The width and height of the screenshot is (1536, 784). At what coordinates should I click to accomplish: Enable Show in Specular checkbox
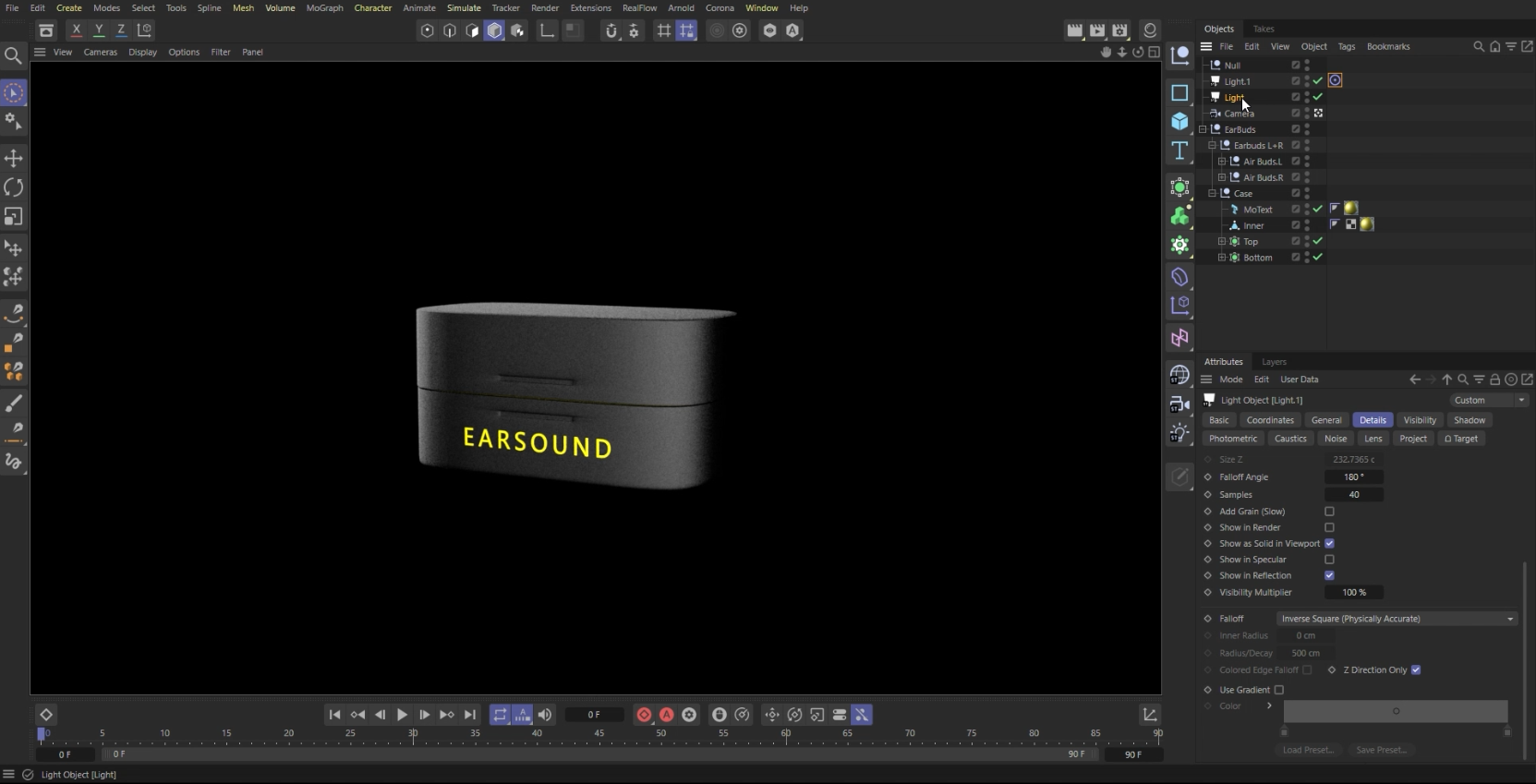[x=1329, y=560]
